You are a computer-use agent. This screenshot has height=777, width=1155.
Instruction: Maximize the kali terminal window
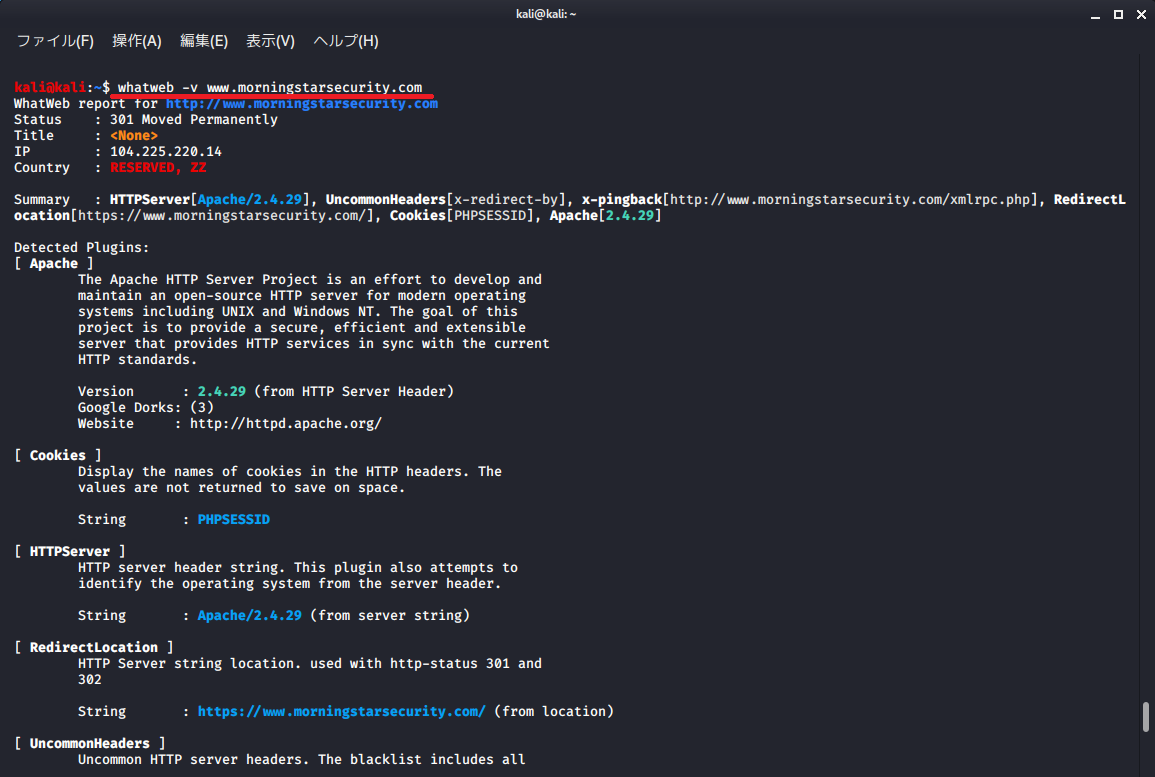click(x=1118, y=15)
